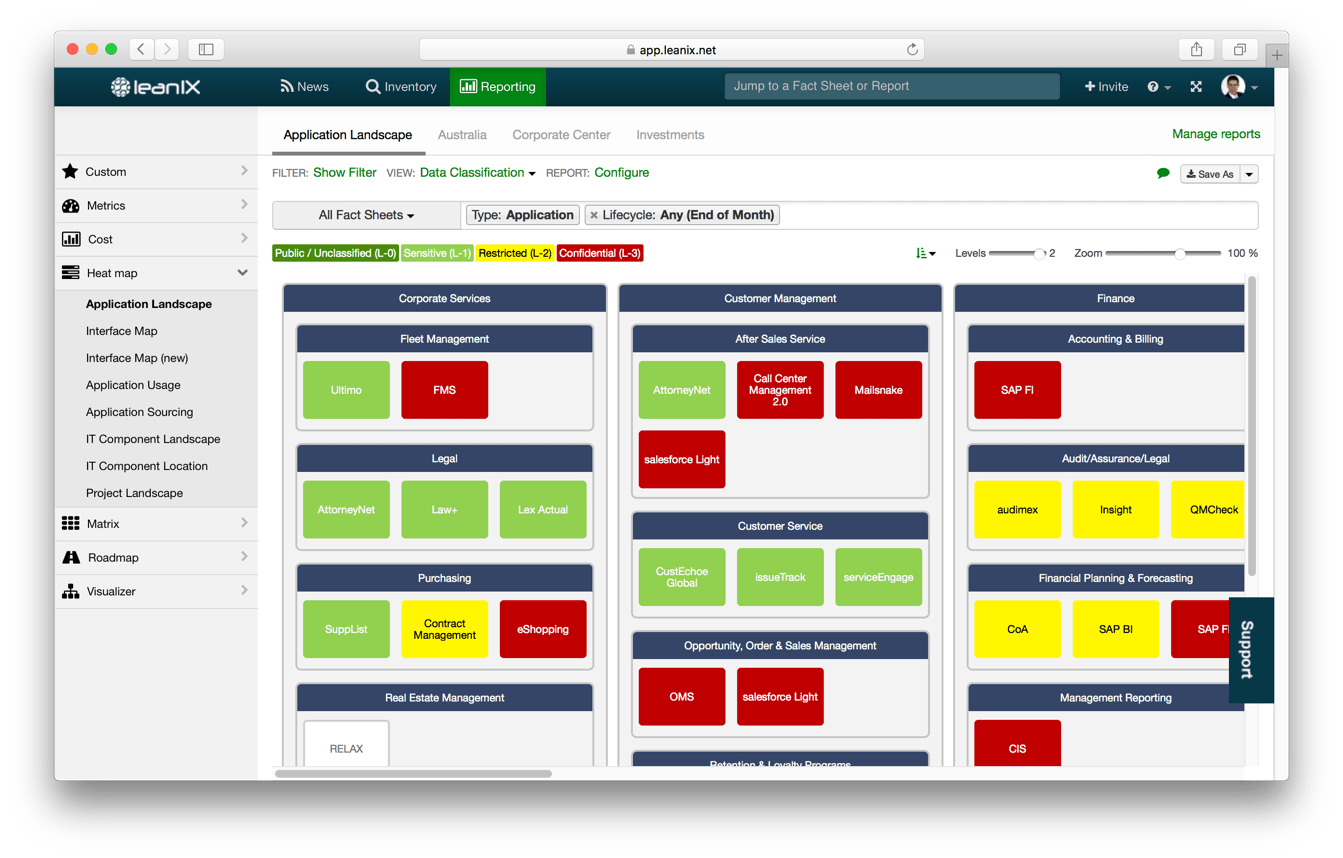This screenshot has height=858, width=1343.
Task: Expand the Cost section chevron
Action: pos(244,238)
